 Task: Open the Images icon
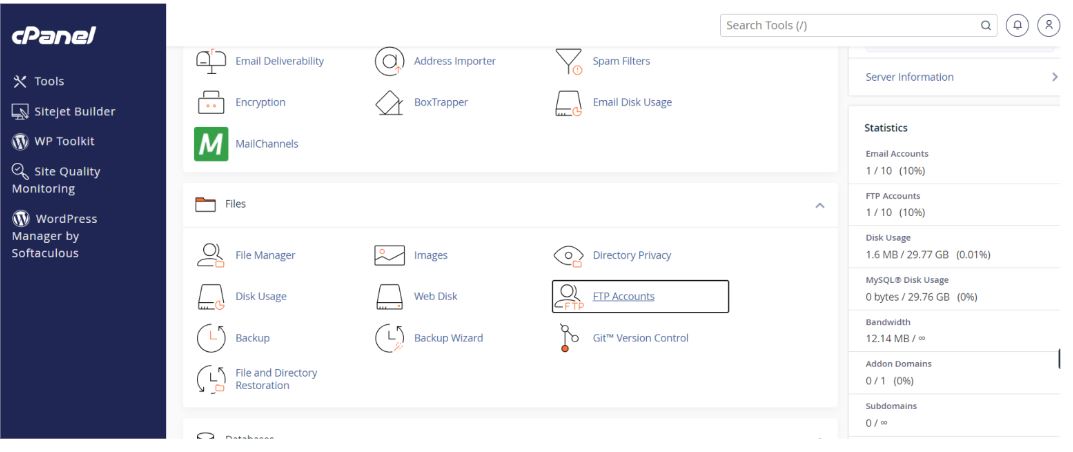tap(389, 255)
